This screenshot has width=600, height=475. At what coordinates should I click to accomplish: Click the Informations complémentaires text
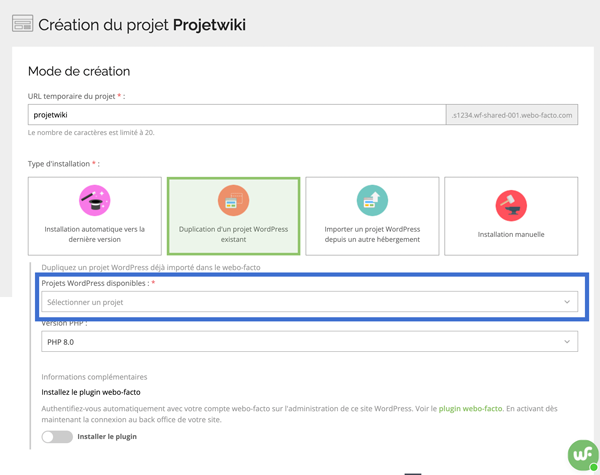94,377
